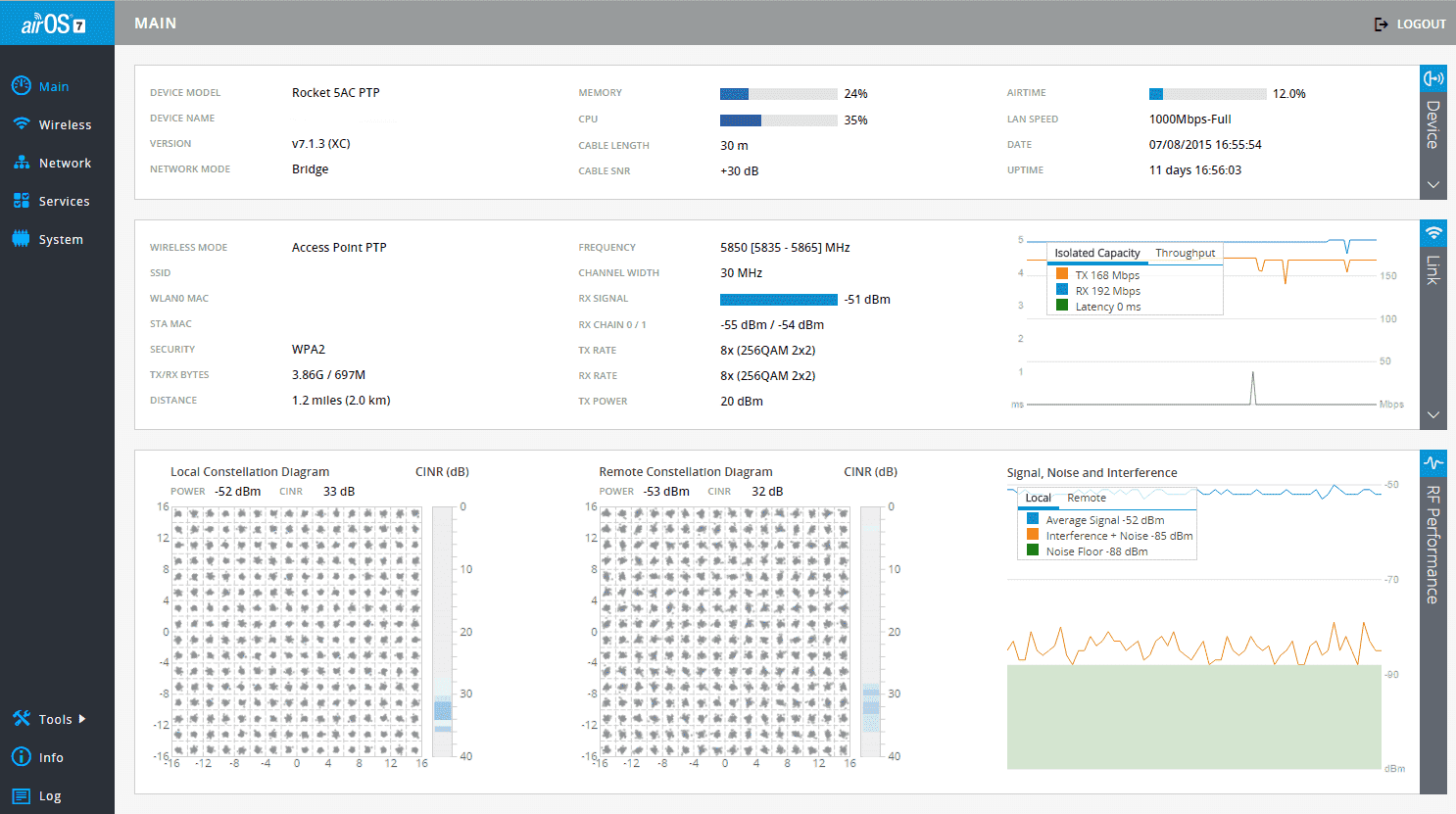Click the Network topology icon
Image resolution: width=1456 pixels, height=814 pixels.
(21, 163)
